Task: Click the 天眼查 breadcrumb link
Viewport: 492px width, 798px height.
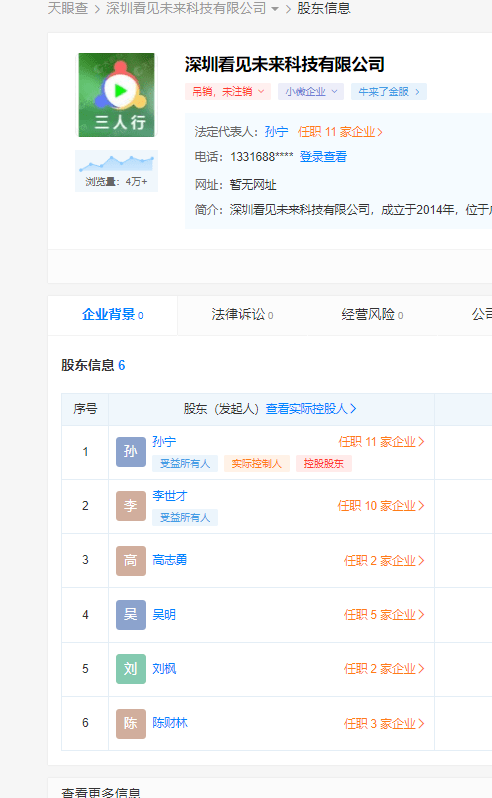Action: [x=68, y=8]
